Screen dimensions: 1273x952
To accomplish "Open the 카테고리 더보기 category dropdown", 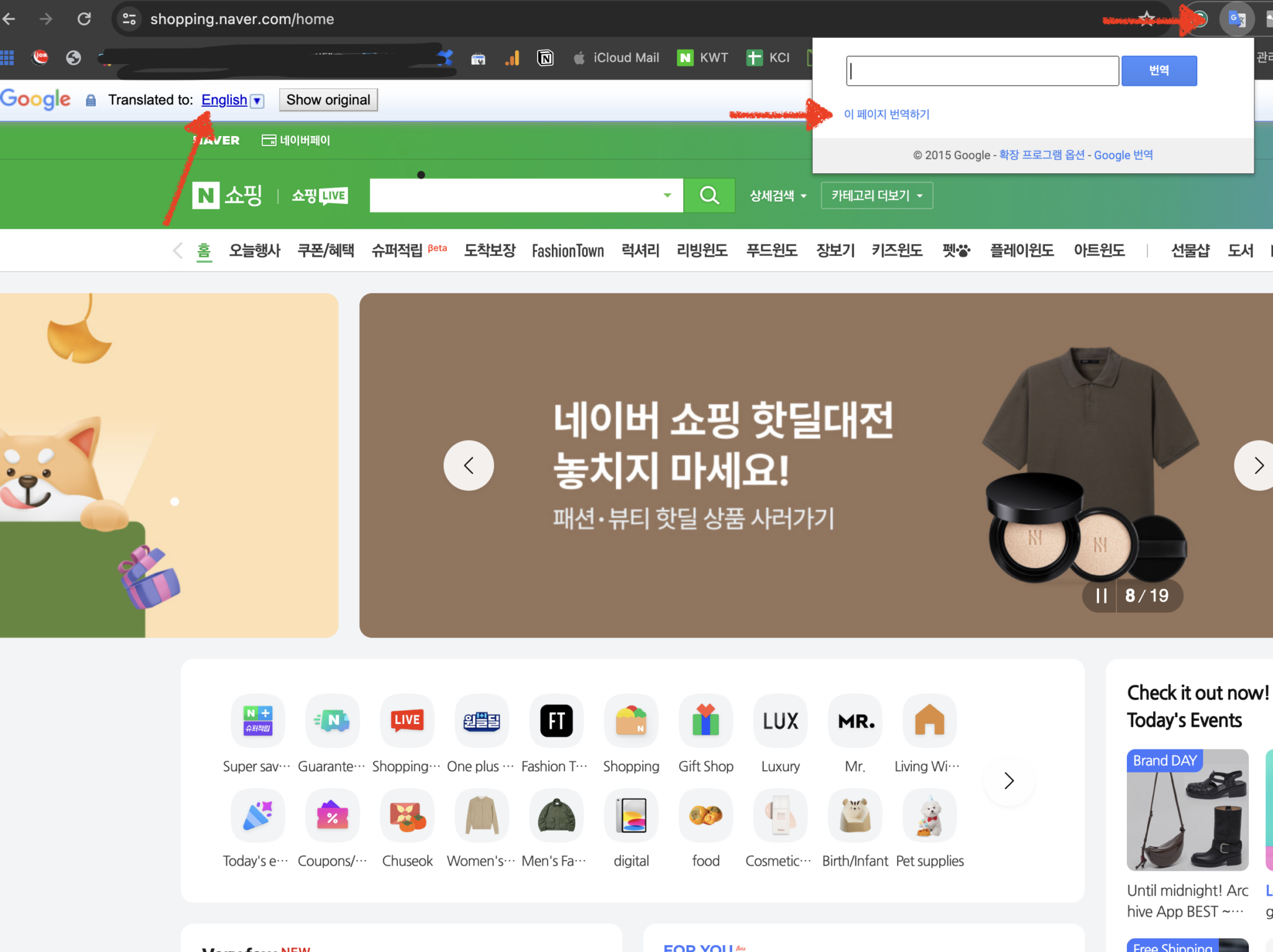I will (876, 195).
